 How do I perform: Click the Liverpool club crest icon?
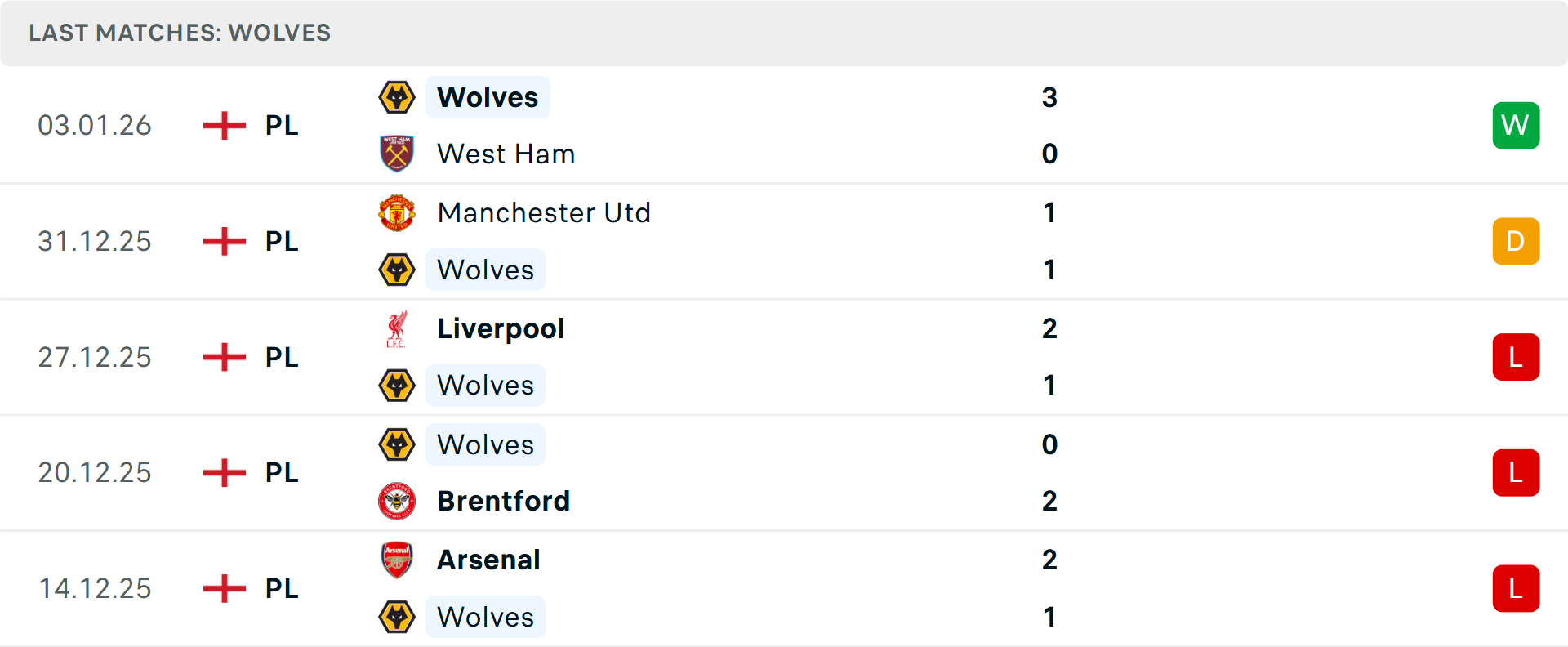(x=397, y=328)
